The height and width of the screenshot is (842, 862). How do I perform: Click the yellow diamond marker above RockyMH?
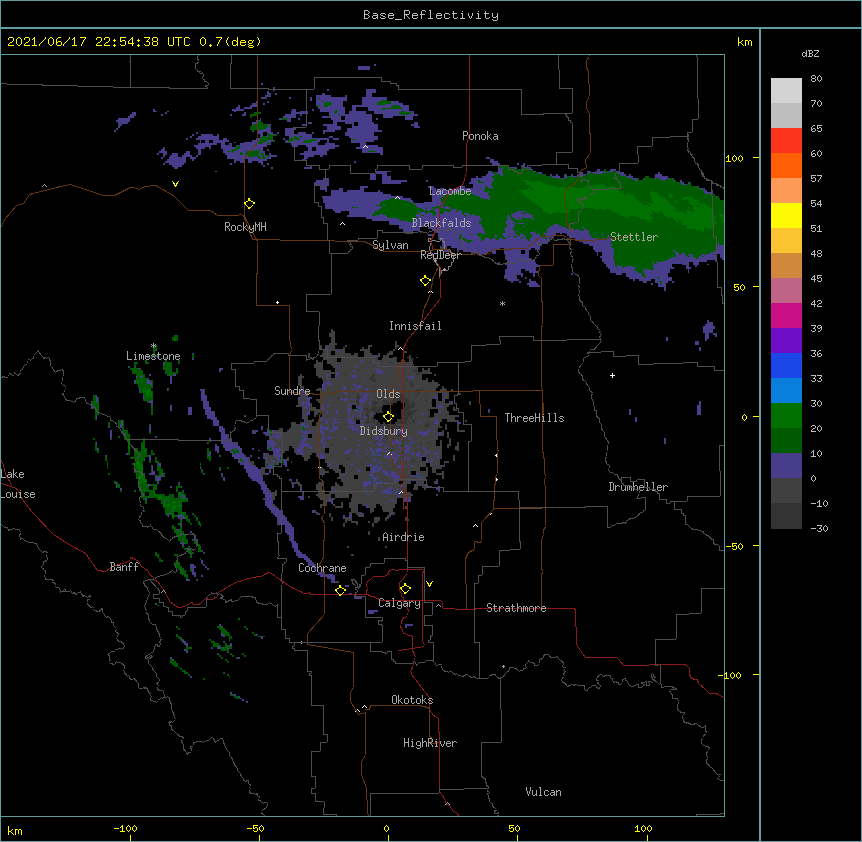click(x=250, y=204)
